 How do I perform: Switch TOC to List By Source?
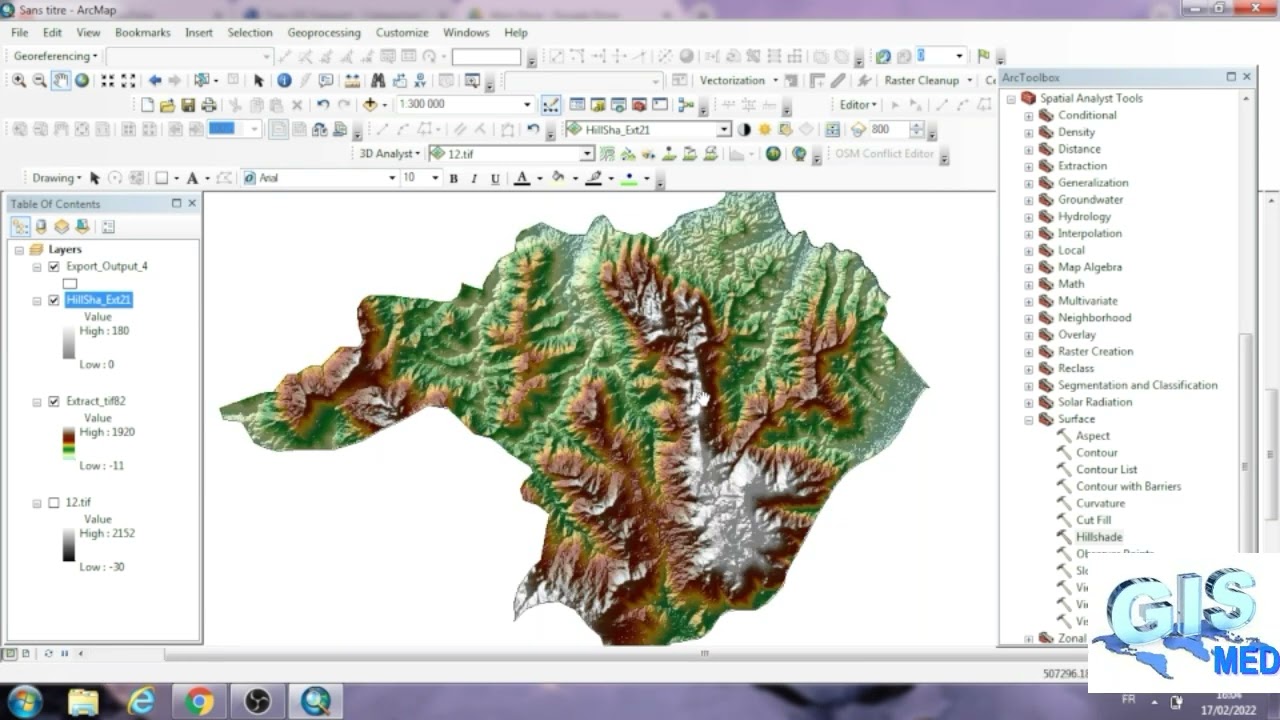coord(41,227)
